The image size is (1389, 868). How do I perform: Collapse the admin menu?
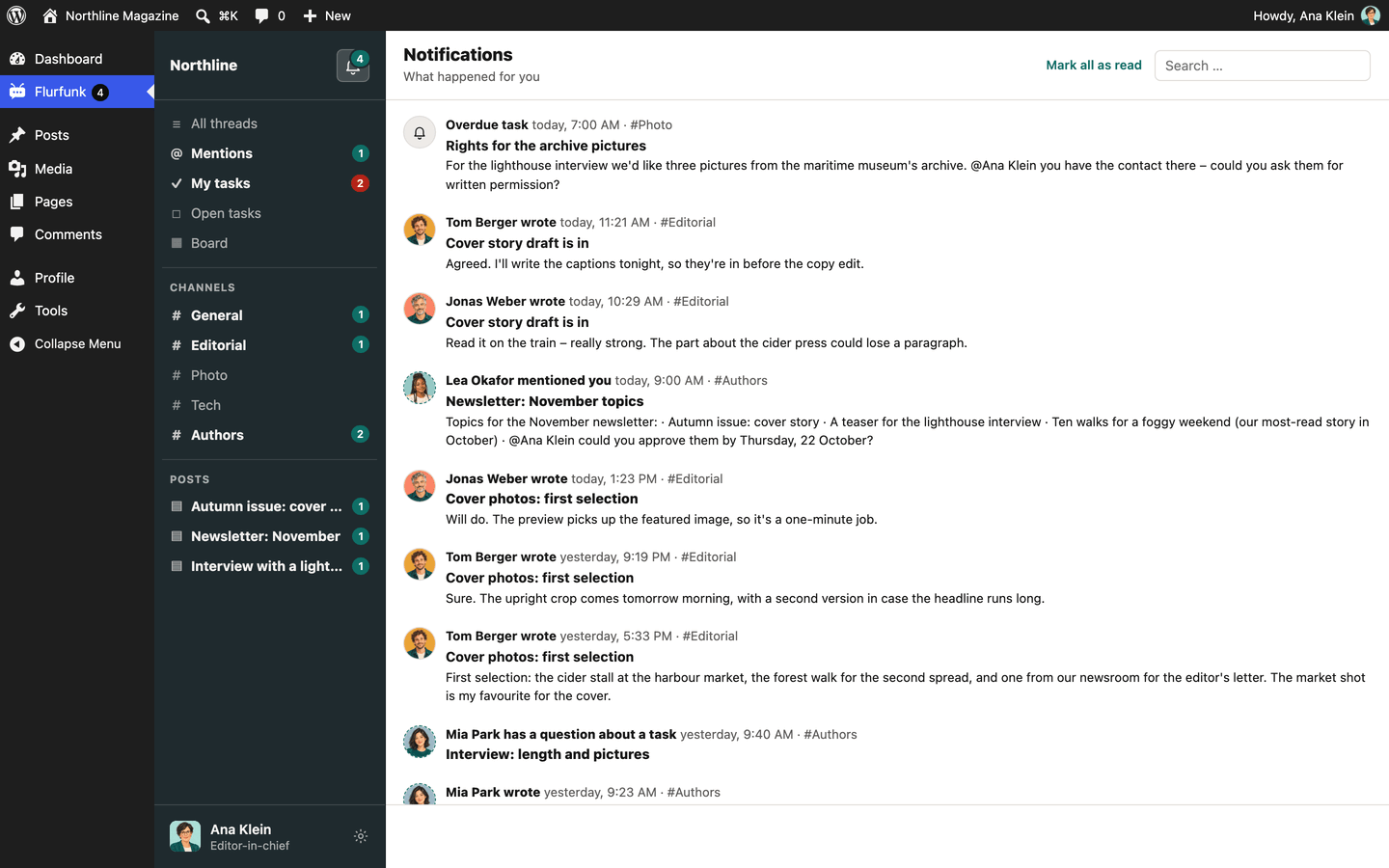pyautogui.click(x=77, y=343)
